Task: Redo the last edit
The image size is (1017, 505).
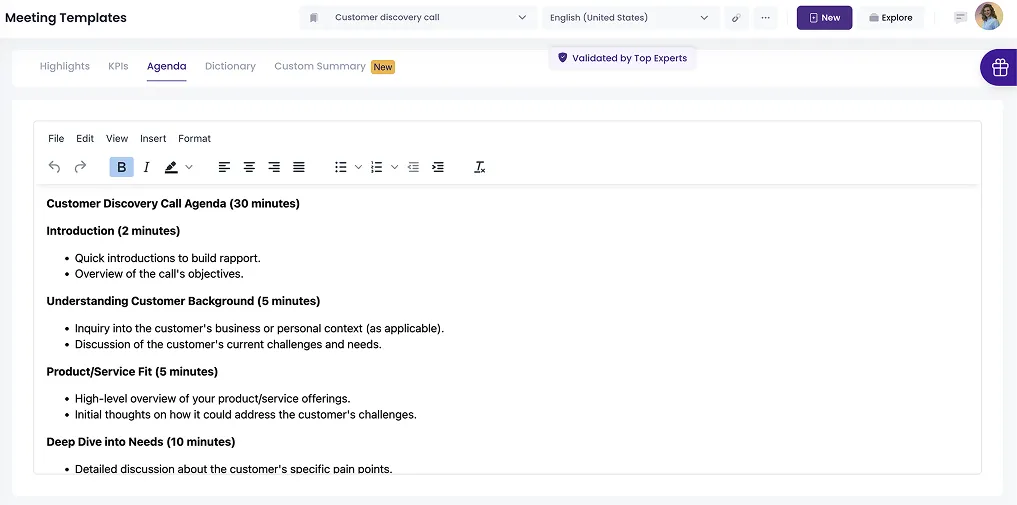Action: point(80,167)
